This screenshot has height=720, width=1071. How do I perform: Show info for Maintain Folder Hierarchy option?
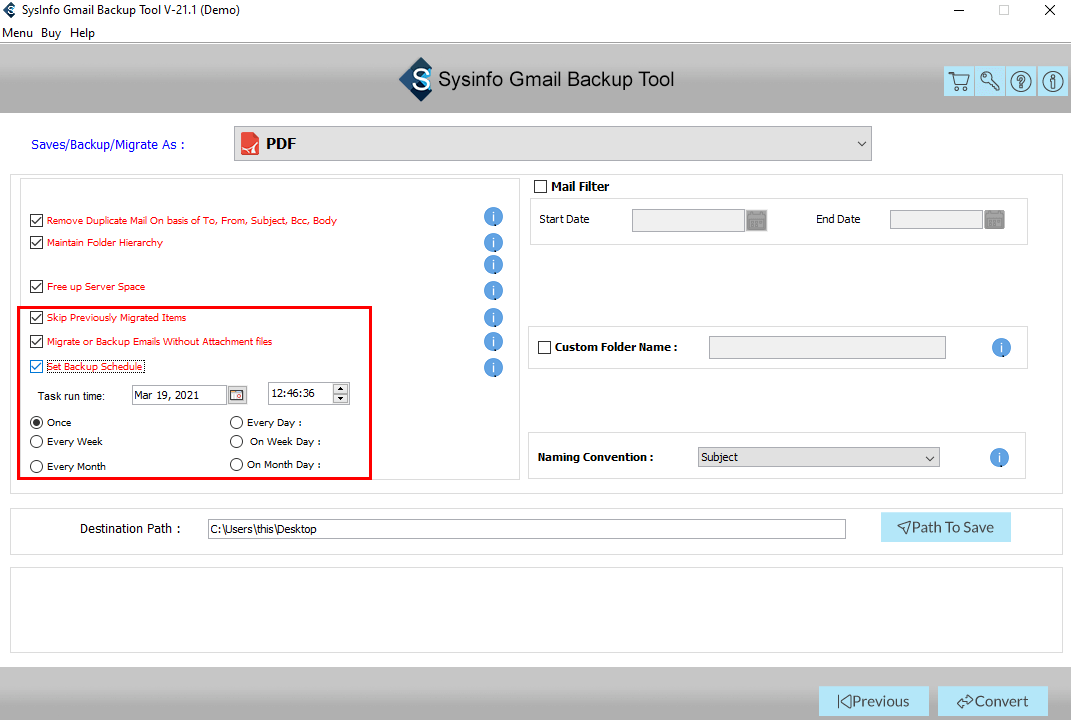(493, 243)
